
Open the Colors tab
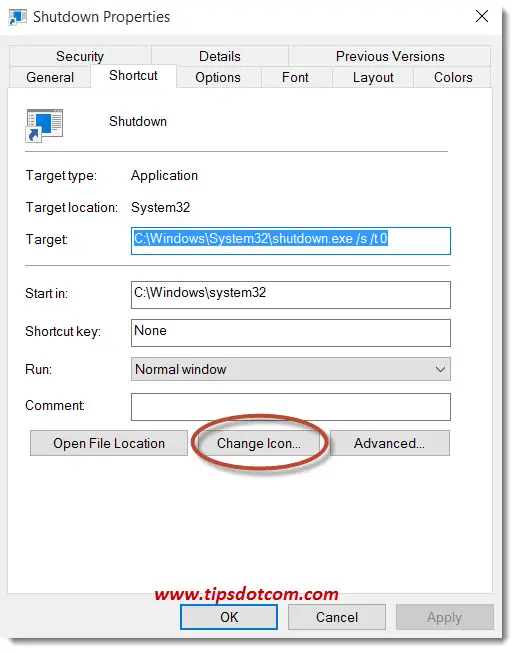click(453, 77)
